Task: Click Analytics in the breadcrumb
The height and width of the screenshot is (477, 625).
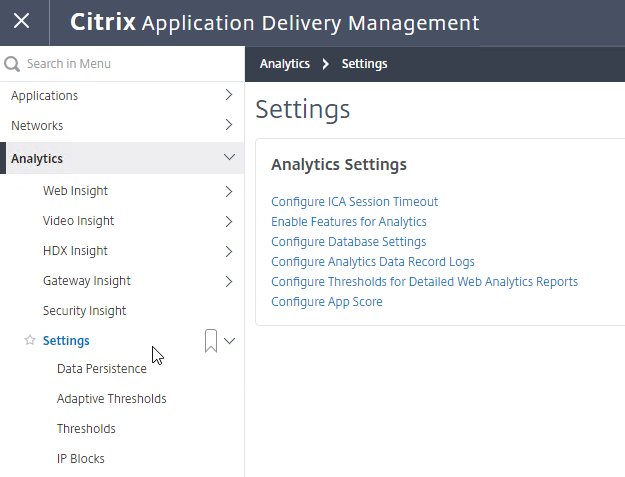Action: [285, 64]
